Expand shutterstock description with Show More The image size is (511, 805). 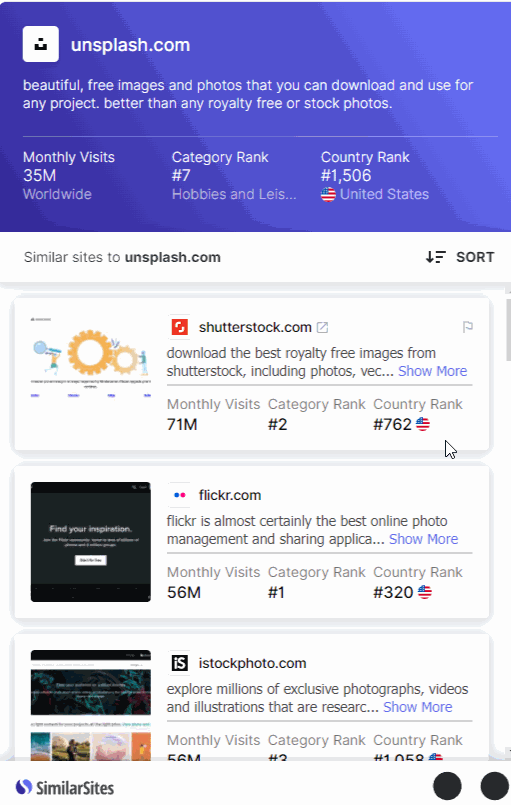[x=432, y=371]
